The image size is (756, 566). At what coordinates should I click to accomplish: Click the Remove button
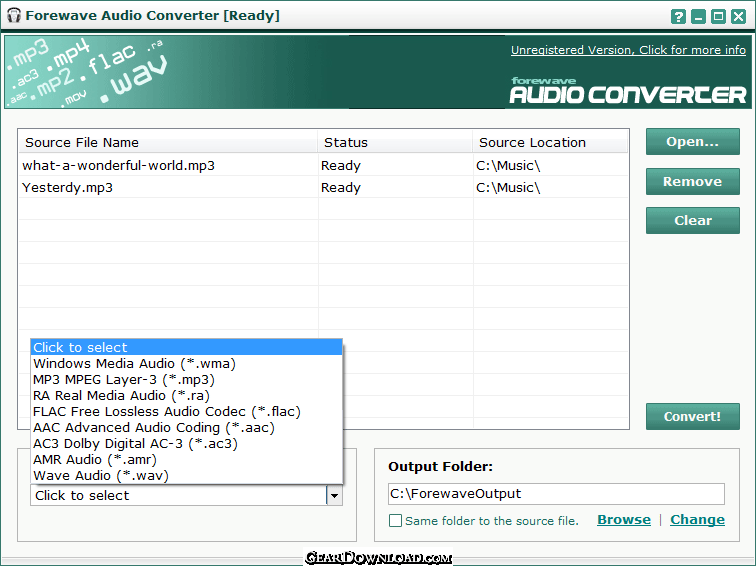pos(692,181)
